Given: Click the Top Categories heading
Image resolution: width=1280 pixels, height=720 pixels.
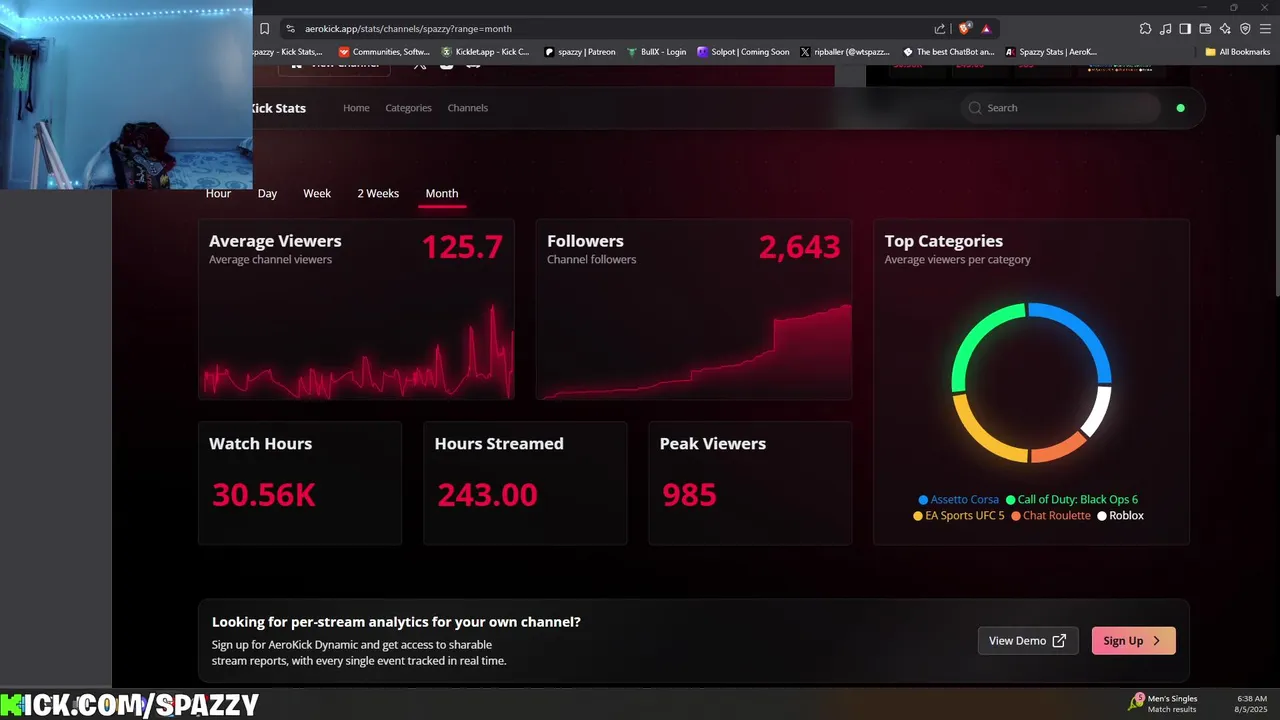Looking at the screenshot, I should click(x=943, y=241).
